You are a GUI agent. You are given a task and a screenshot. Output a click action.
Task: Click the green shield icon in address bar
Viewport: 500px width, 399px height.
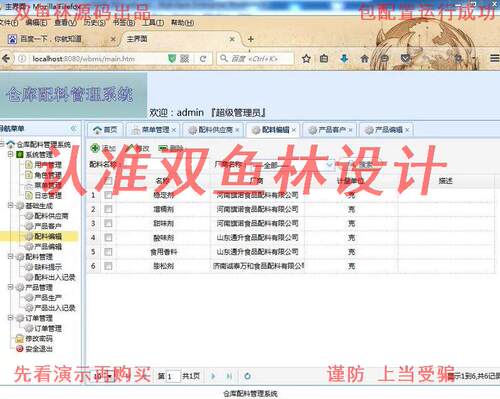(172, 59)
